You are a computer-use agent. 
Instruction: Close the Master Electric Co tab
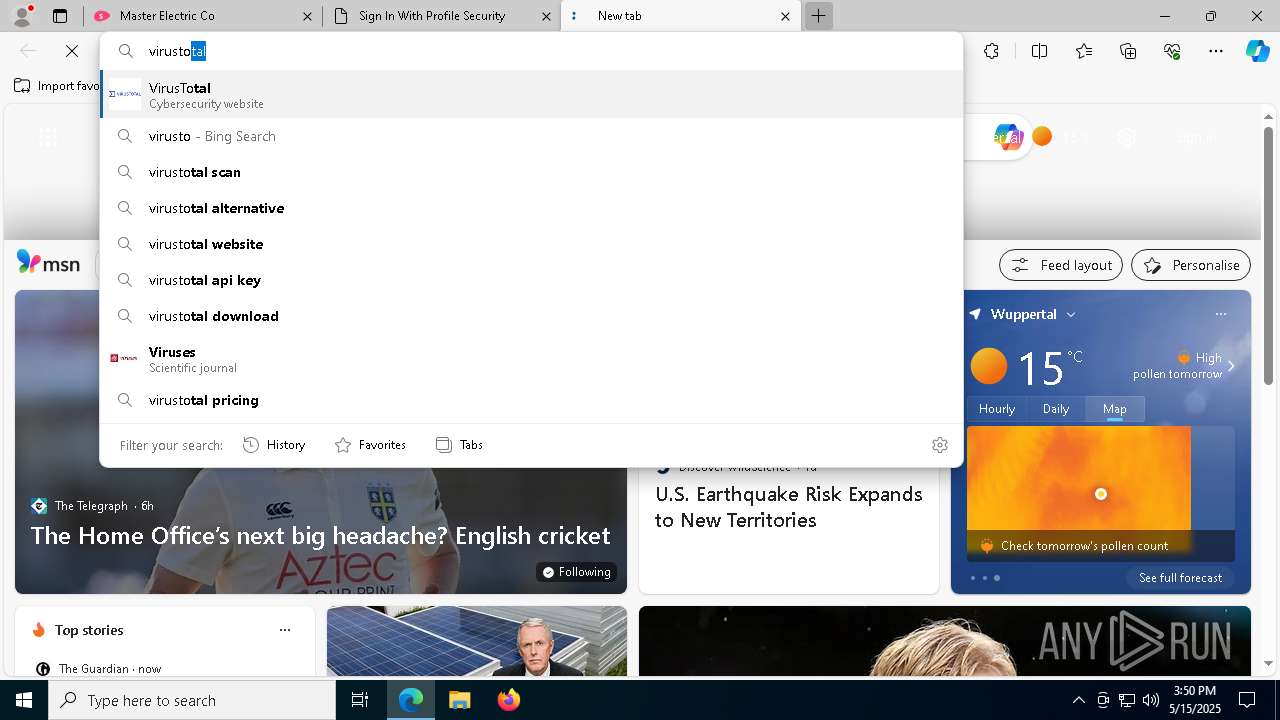[x=308, y=16]
